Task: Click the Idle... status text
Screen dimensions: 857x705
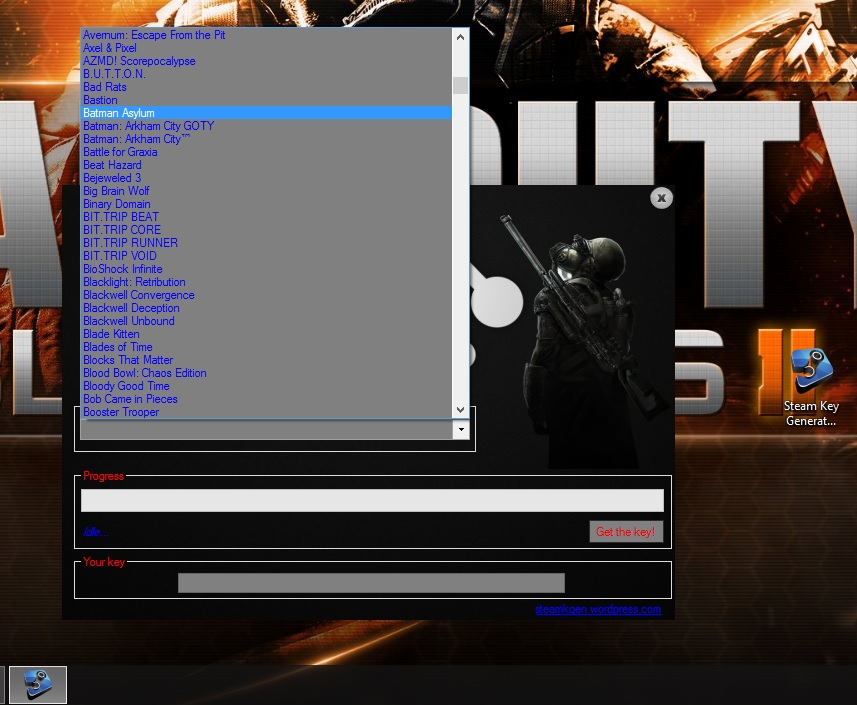Action: [92, 531]
